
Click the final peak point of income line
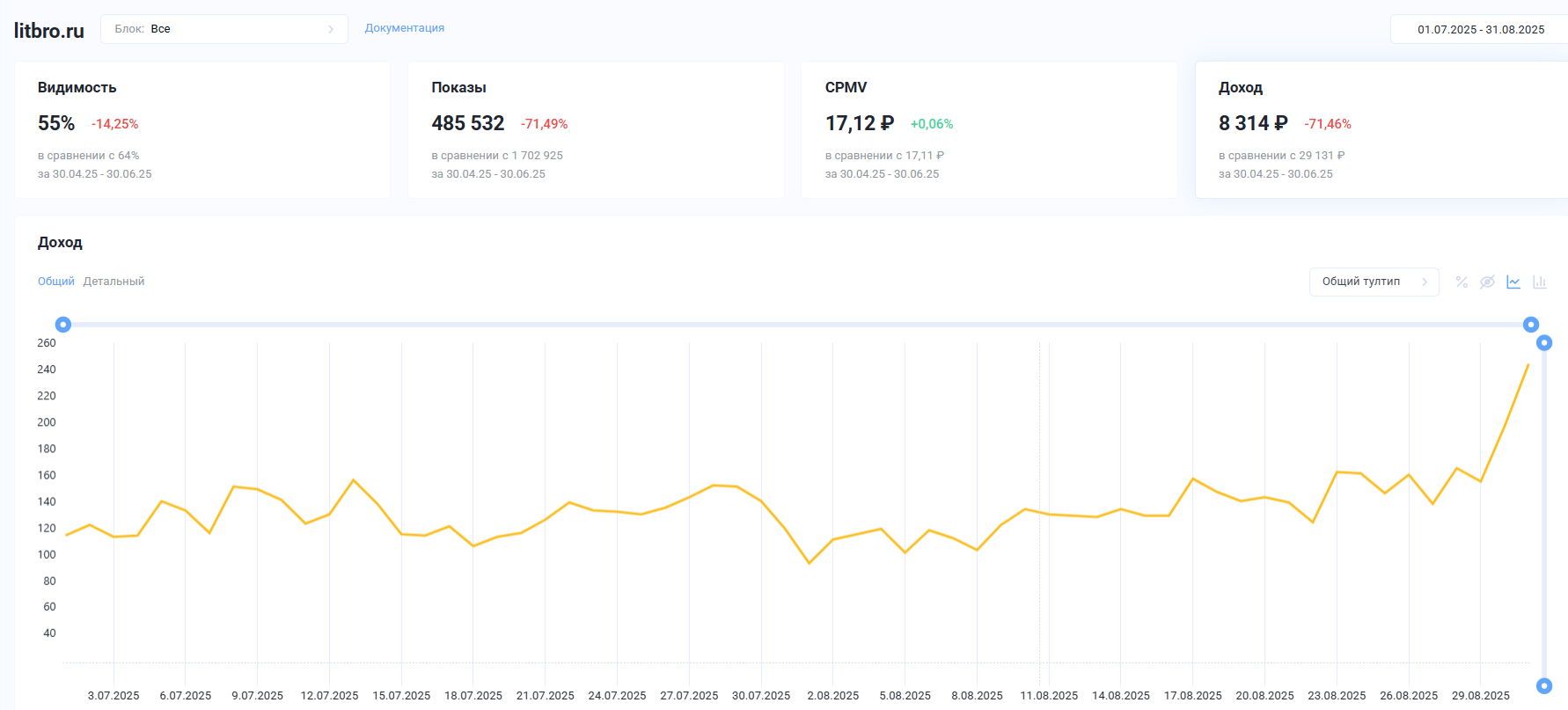point(1528,364)
